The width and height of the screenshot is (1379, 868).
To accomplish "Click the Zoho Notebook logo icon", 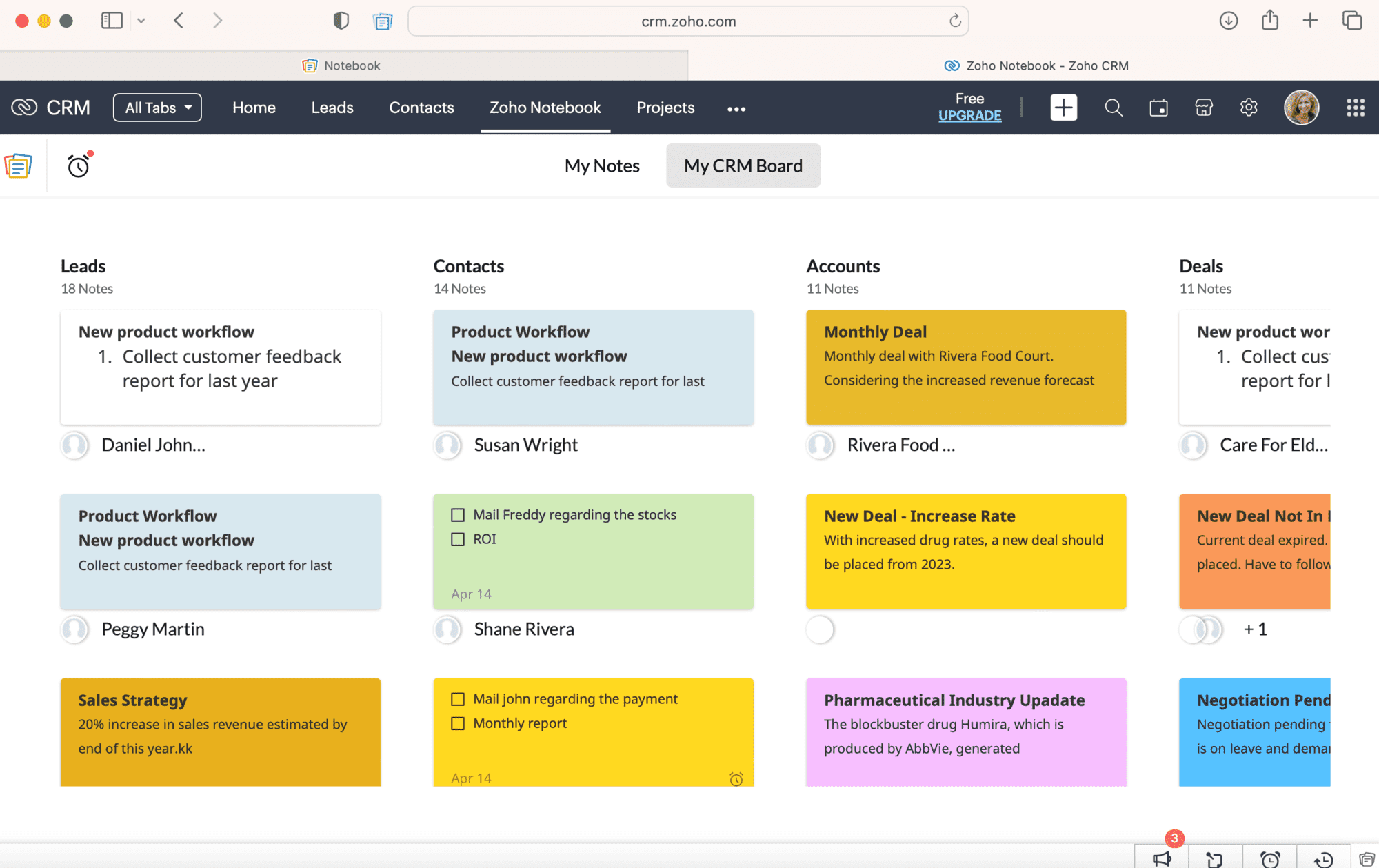I will pyautogui.click(x=19, y=165).
